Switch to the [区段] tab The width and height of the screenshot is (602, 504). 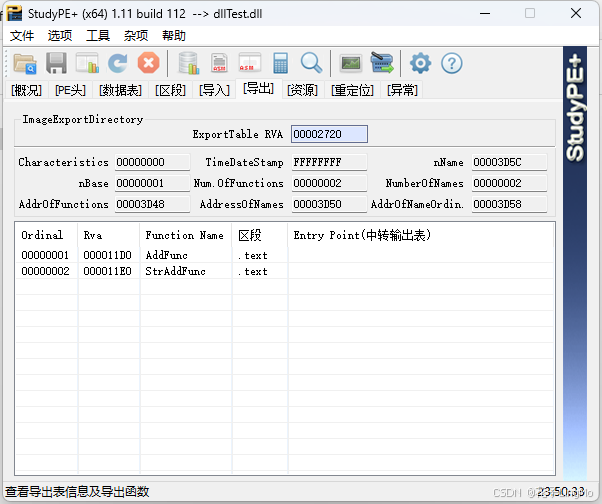(170, 91)
